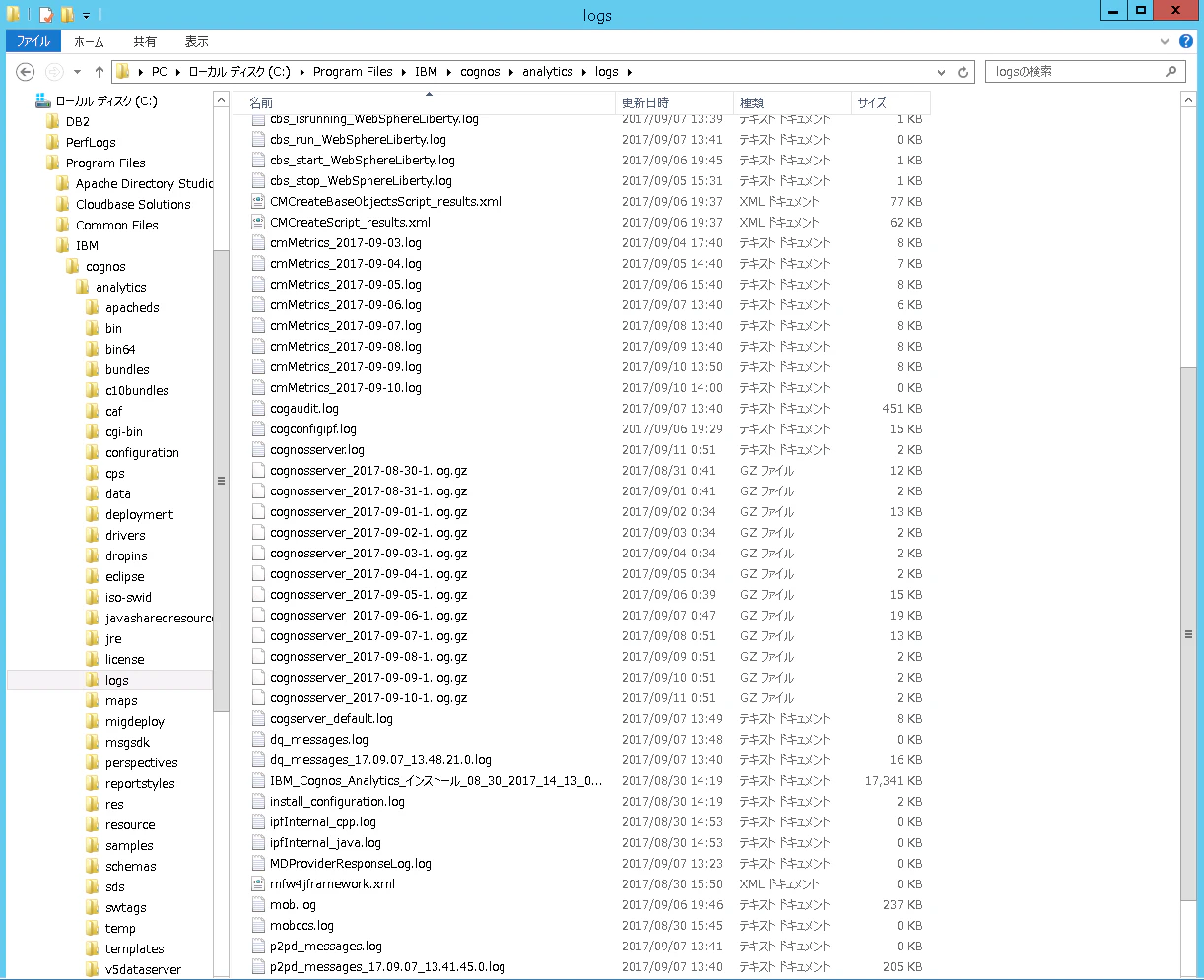Open the recent locations dropdown beside the Forward arrow
This screenshot has width=1204, height=980.
(77, 72)
